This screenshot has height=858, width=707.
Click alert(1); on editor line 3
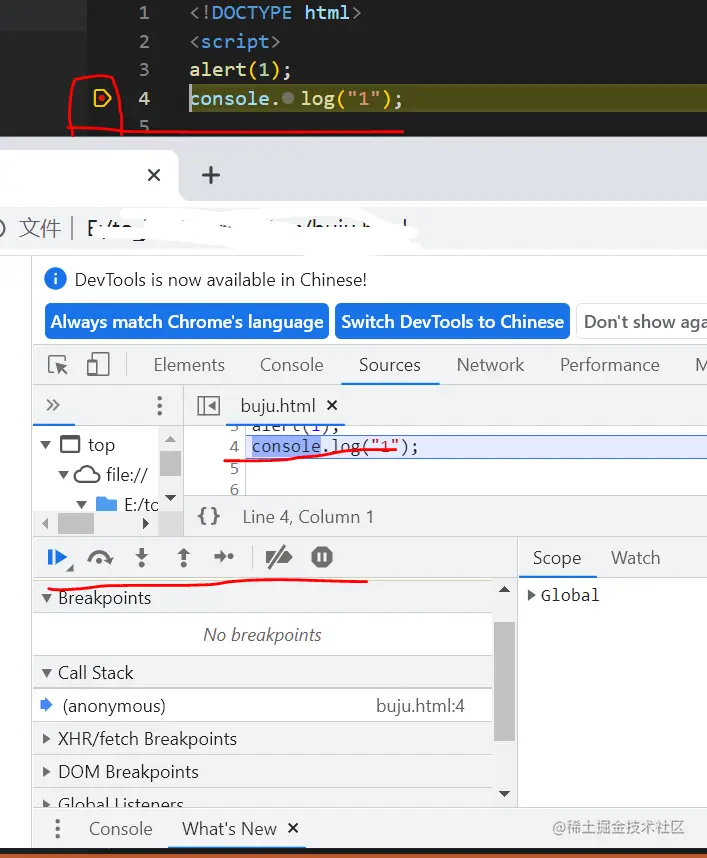point(240,69)
